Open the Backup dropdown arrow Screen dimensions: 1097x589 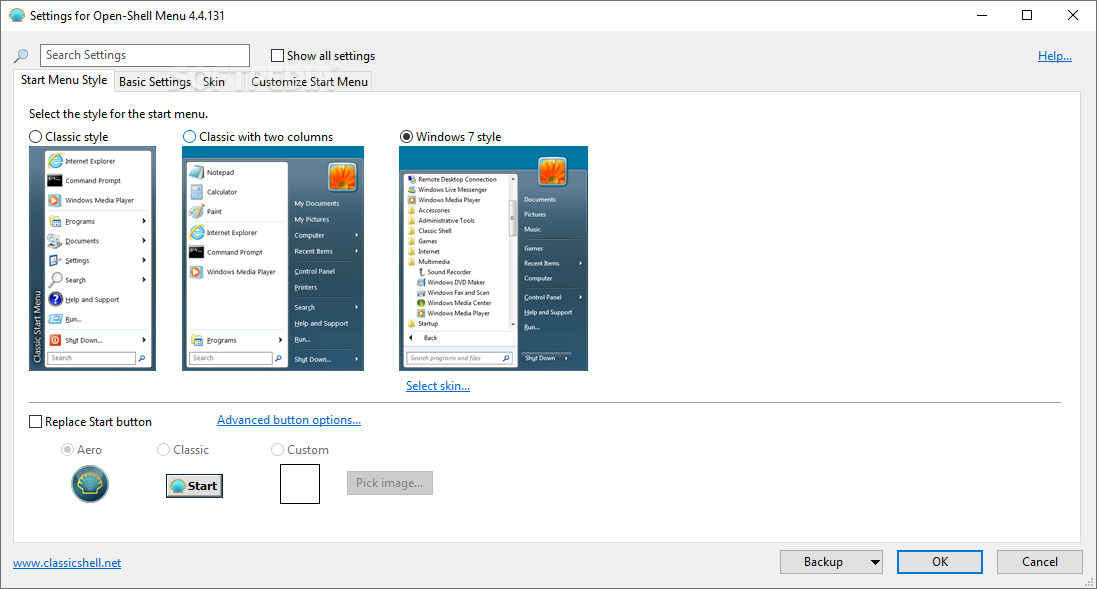coord(873,562)
